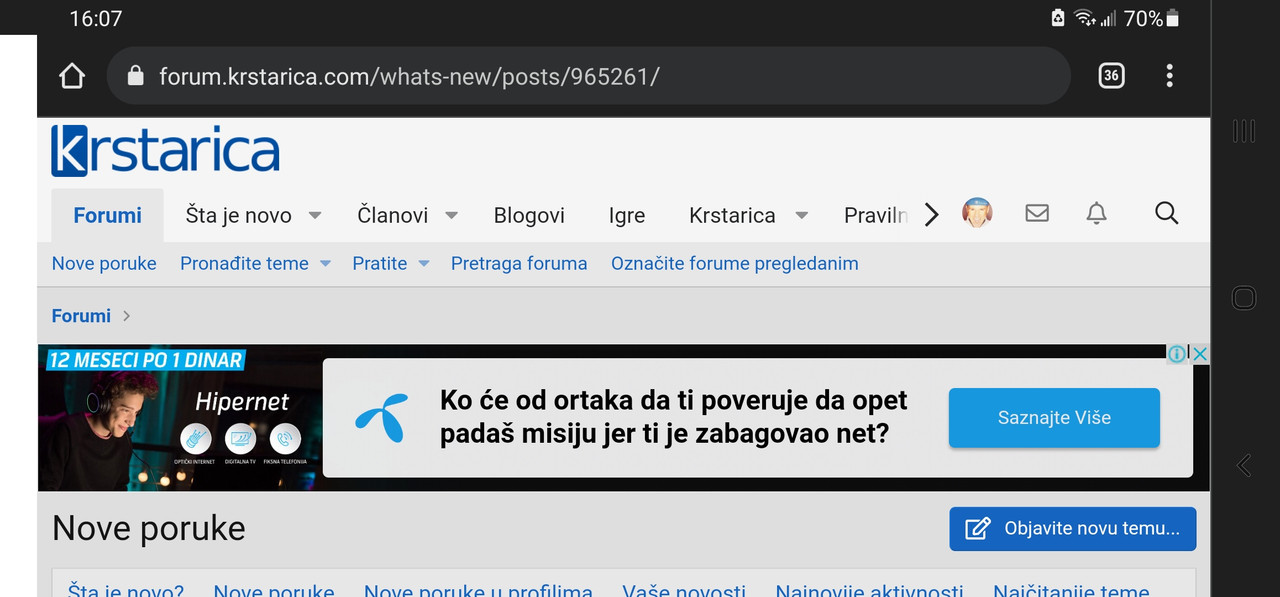Open Chrome's three-dot menu
This screenshot has height=597, width=1280.
[1169, 76]
